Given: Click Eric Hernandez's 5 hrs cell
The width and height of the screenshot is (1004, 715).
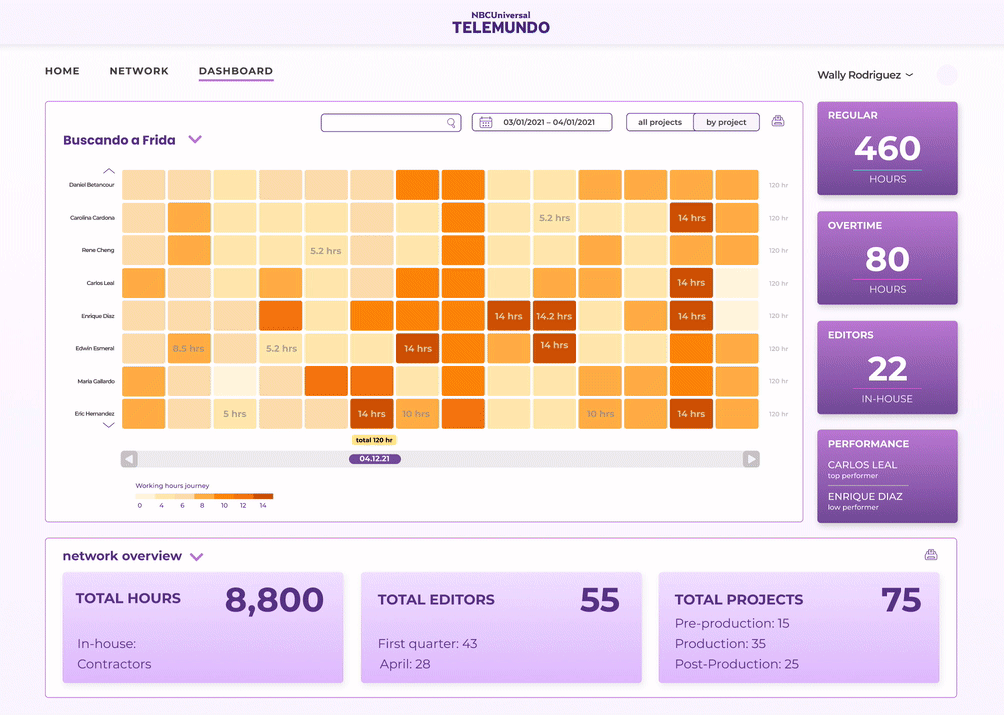Looking at the screenshot, I should pos(235,414).
